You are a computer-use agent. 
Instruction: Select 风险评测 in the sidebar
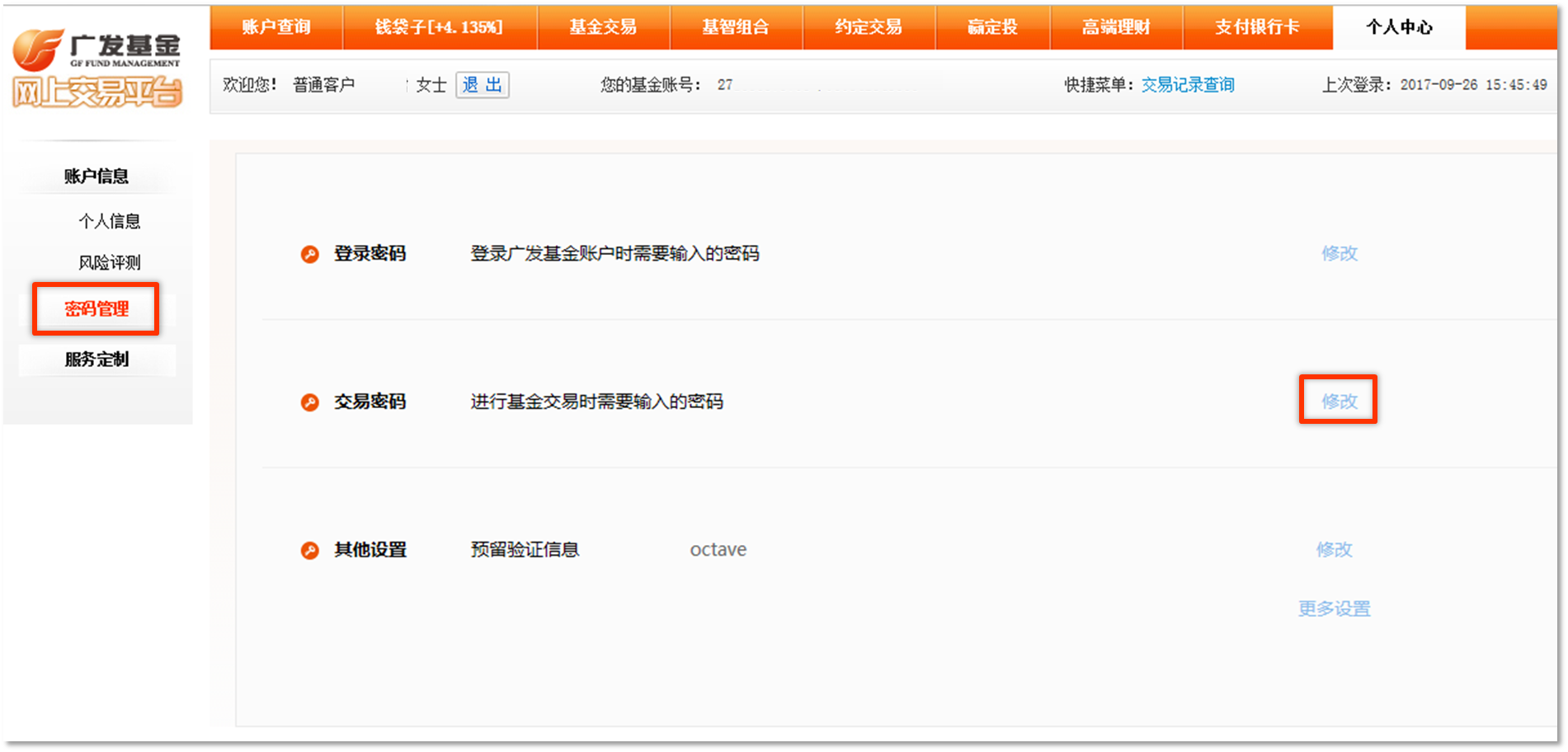[110, 262]
